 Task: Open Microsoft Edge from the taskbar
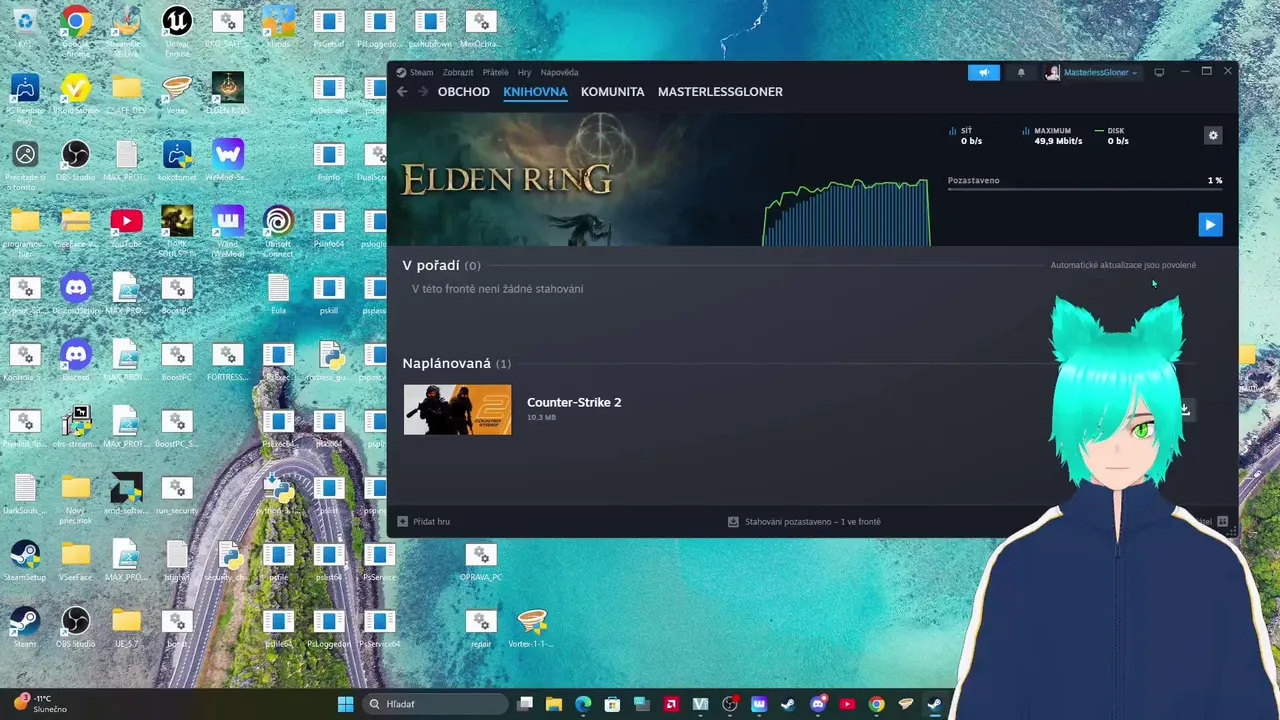tap(583, 703)
